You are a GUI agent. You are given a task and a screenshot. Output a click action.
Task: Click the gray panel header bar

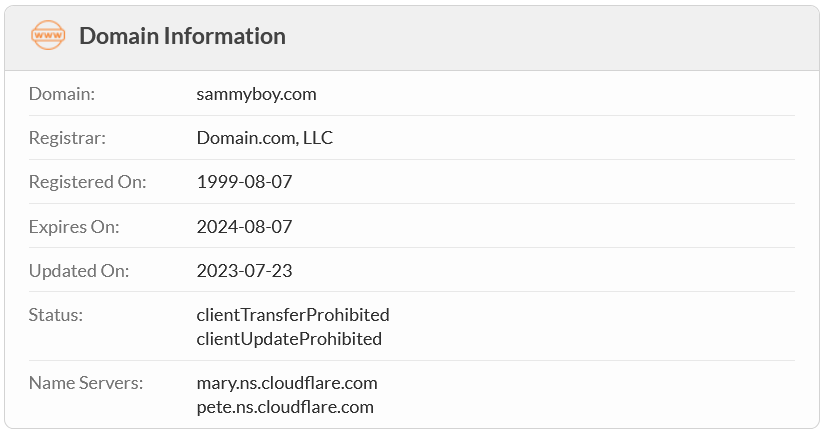tap(412, 38)
